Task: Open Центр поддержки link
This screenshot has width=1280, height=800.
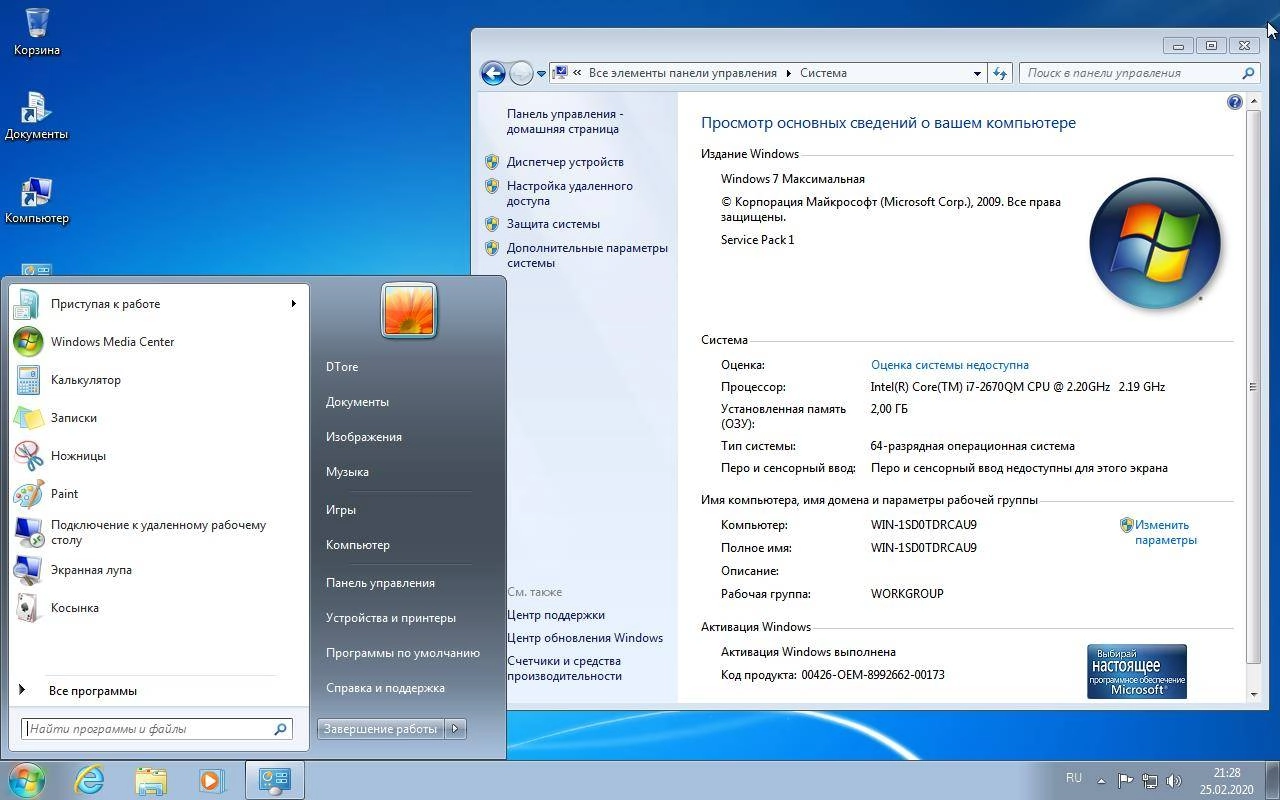Action: pos(556,615)
